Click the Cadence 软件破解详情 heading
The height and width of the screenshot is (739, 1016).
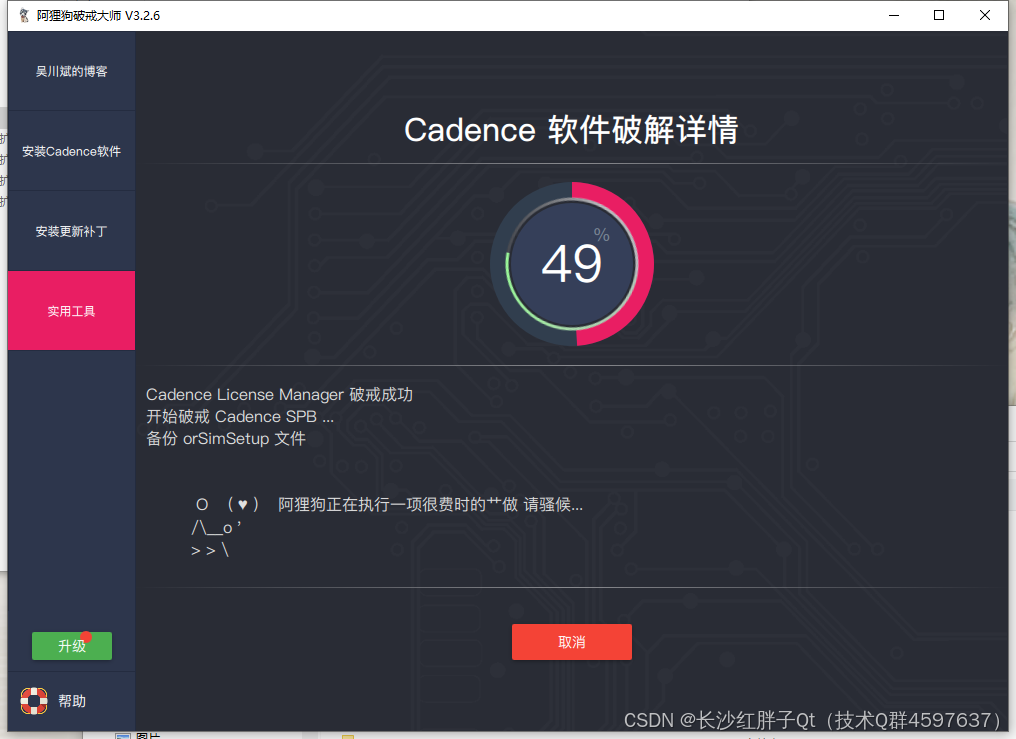click(571, 130)
